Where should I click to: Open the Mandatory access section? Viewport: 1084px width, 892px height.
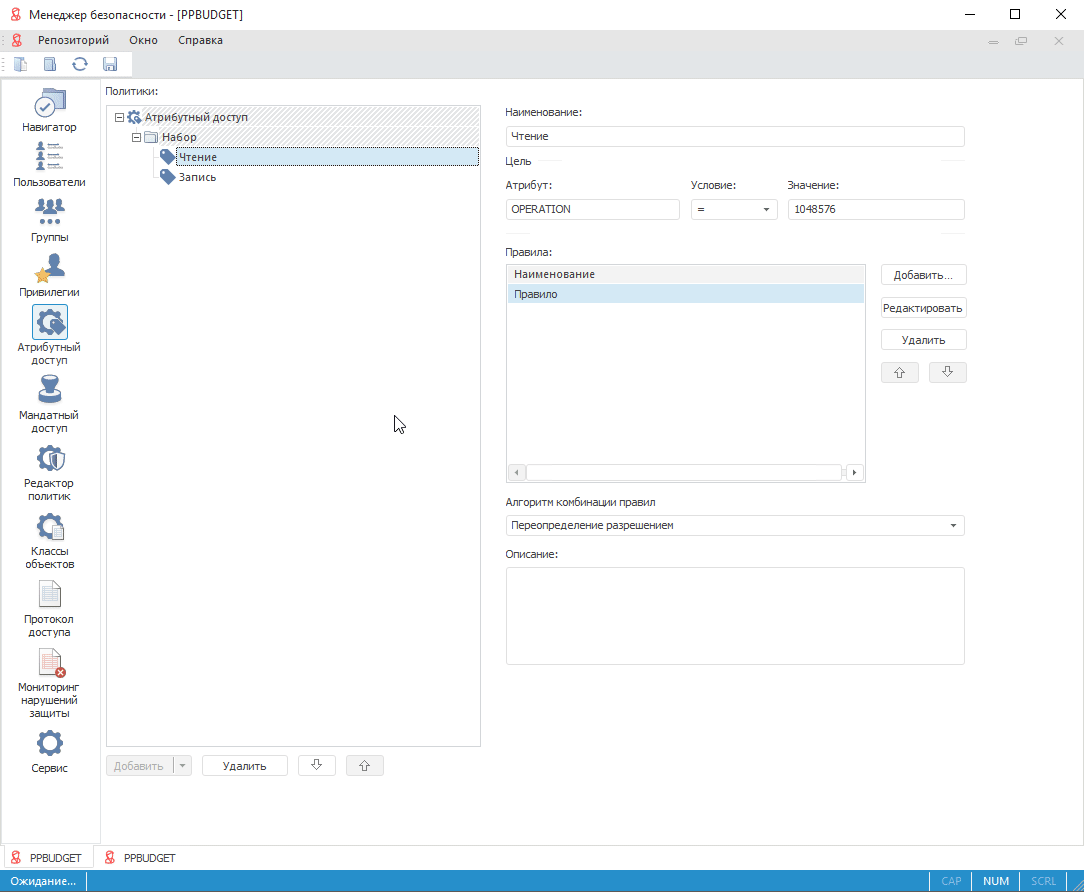click(50, 390)
